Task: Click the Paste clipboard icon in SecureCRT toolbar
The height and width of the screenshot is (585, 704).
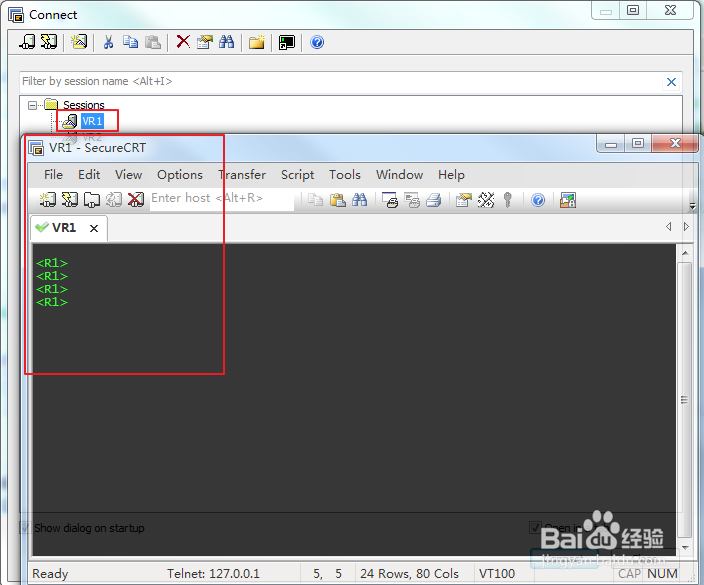Action: tap(337, 200)
